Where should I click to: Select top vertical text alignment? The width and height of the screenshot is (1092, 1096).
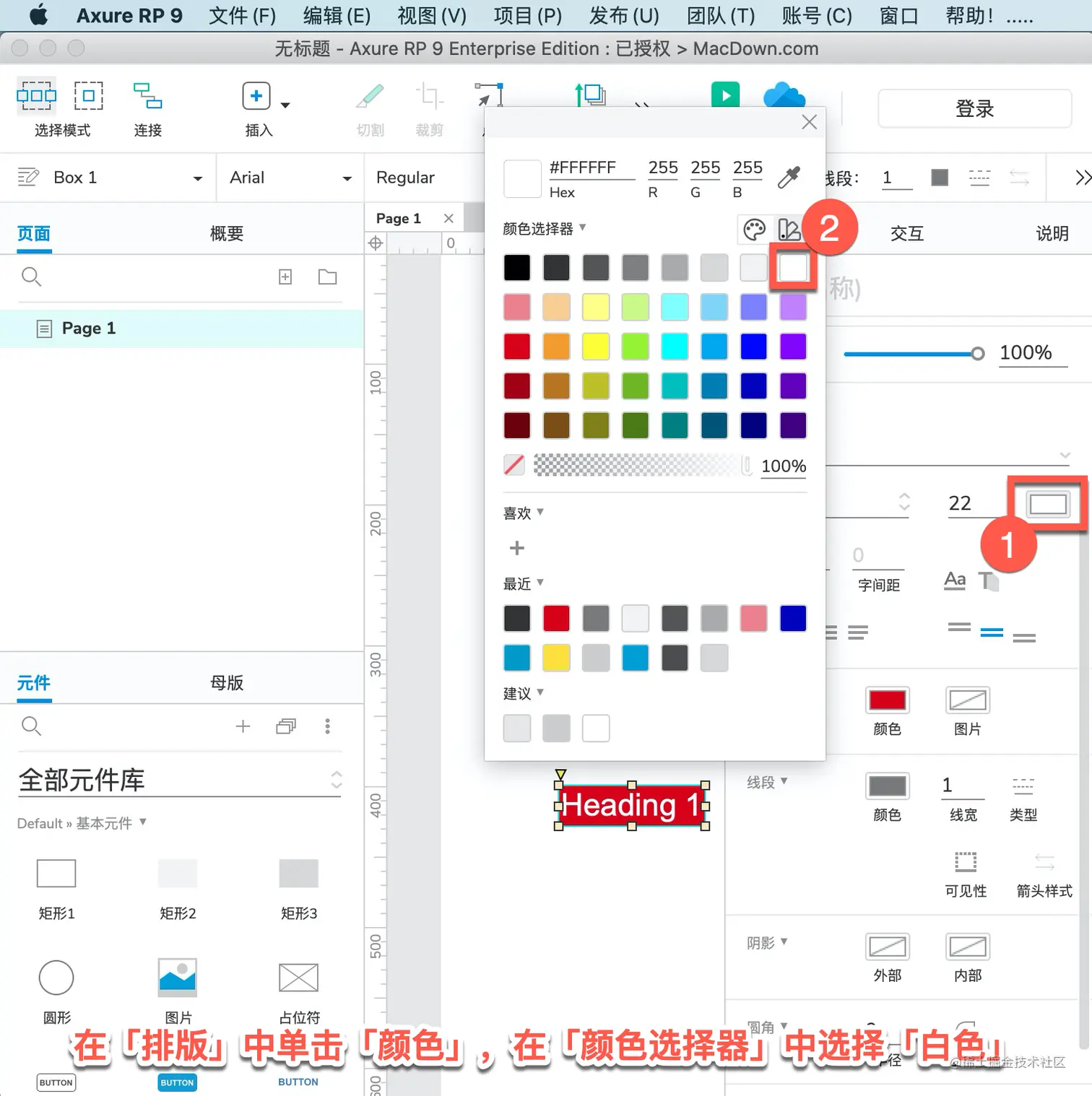(959, 627)
